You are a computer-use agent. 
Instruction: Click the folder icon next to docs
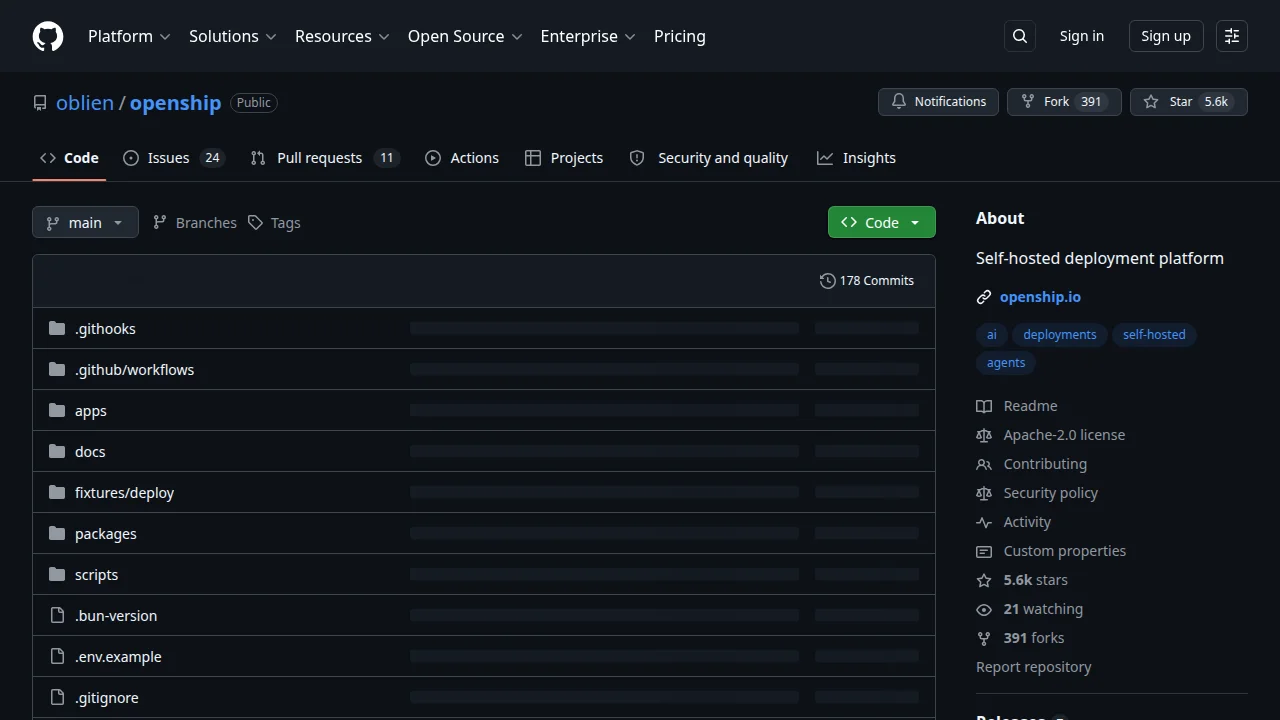pyautogui.click(x=57, y=451)
